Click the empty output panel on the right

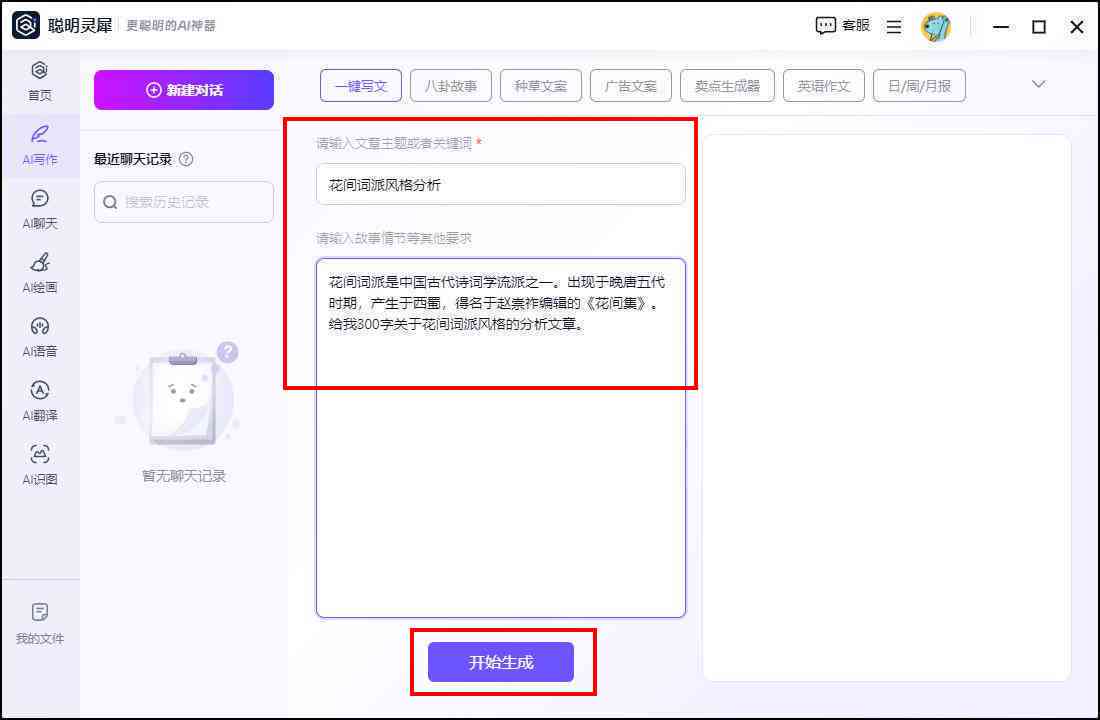(x=887, y=407)
